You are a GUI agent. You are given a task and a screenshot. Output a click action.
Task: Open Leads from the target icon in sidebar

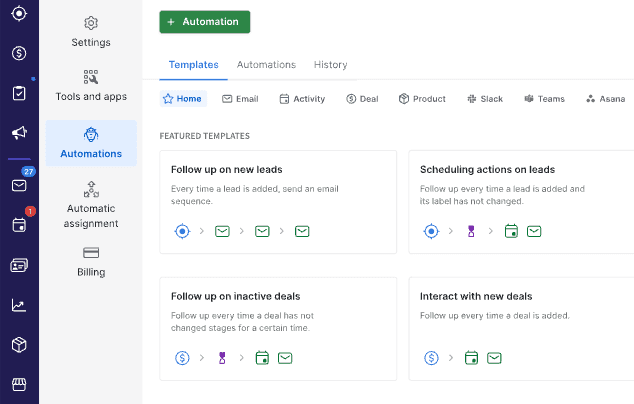point(19,14)
